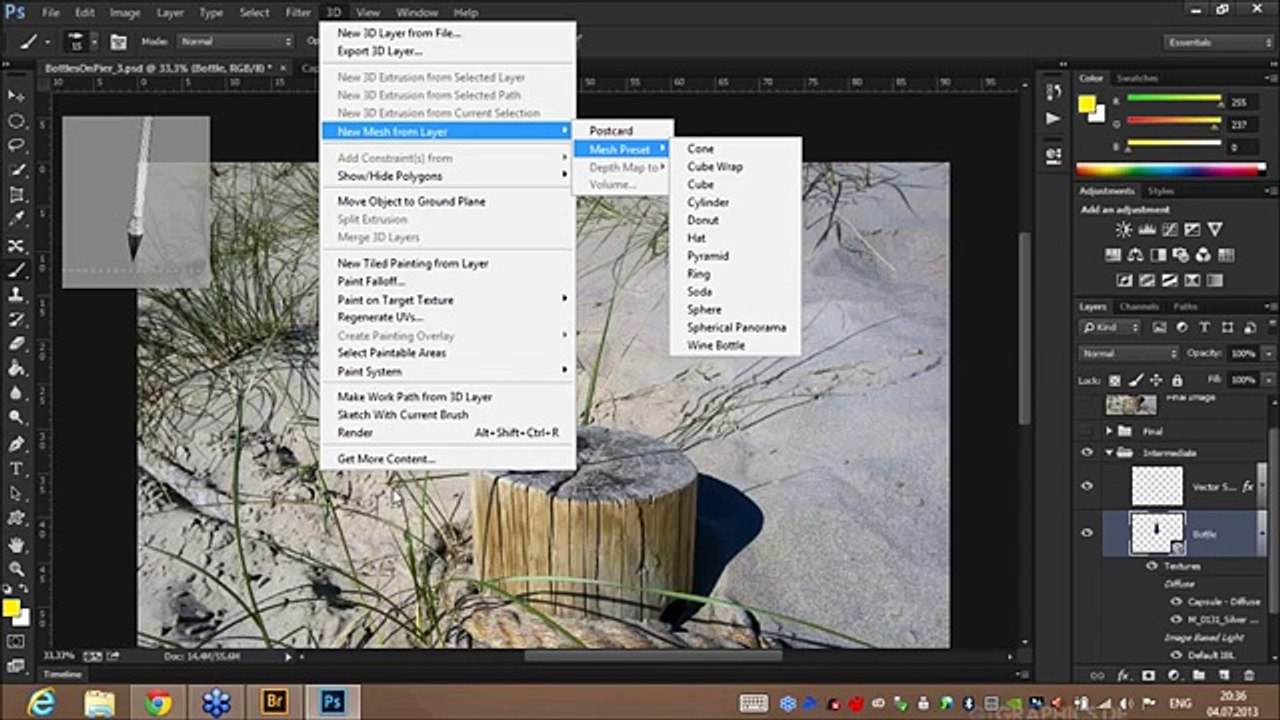
Task: Select the Lasso tool
Action: (16, 146)
